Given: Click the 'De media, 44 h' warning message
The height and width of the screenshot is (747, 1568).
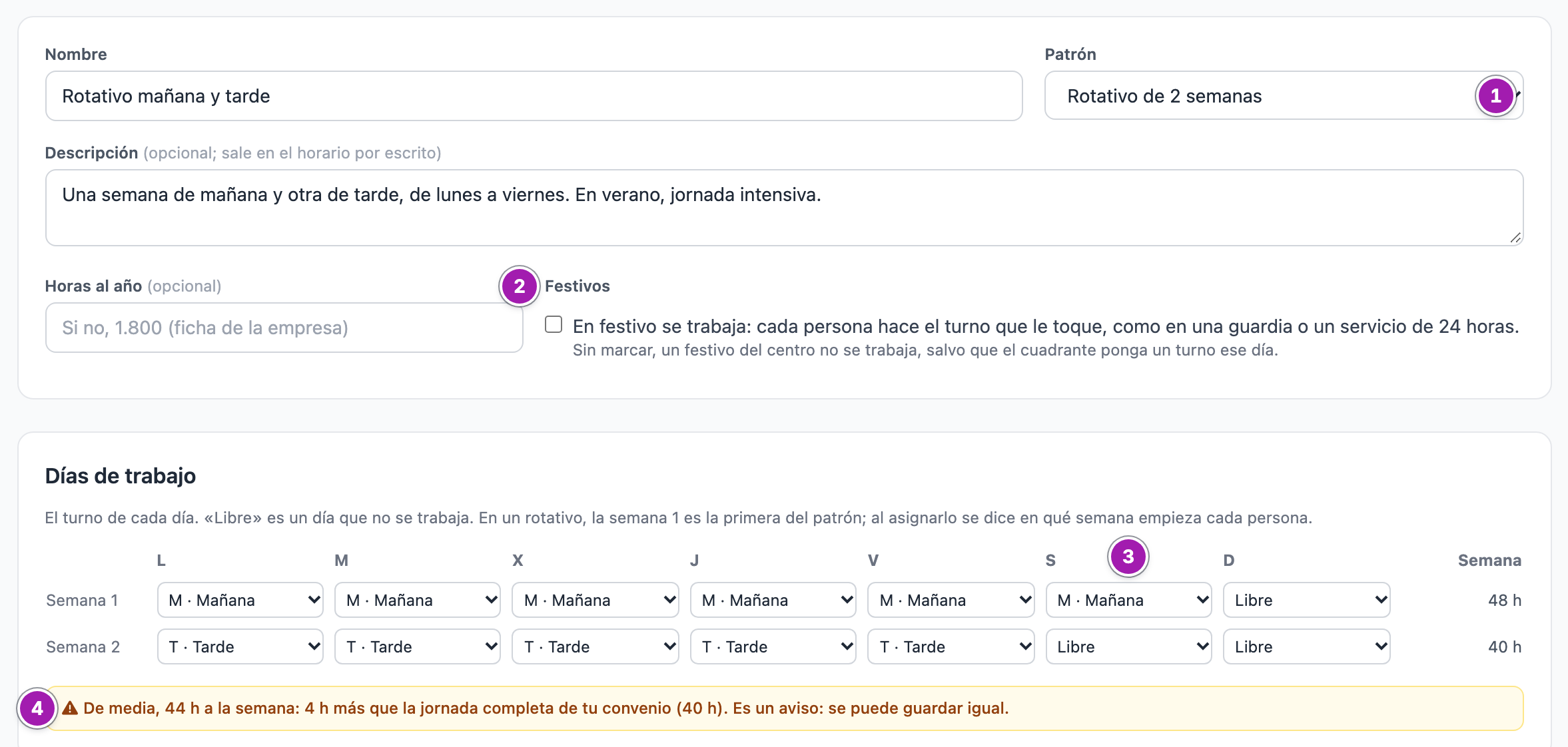Looking at the screenshot, I should click(x=546, y=708).
